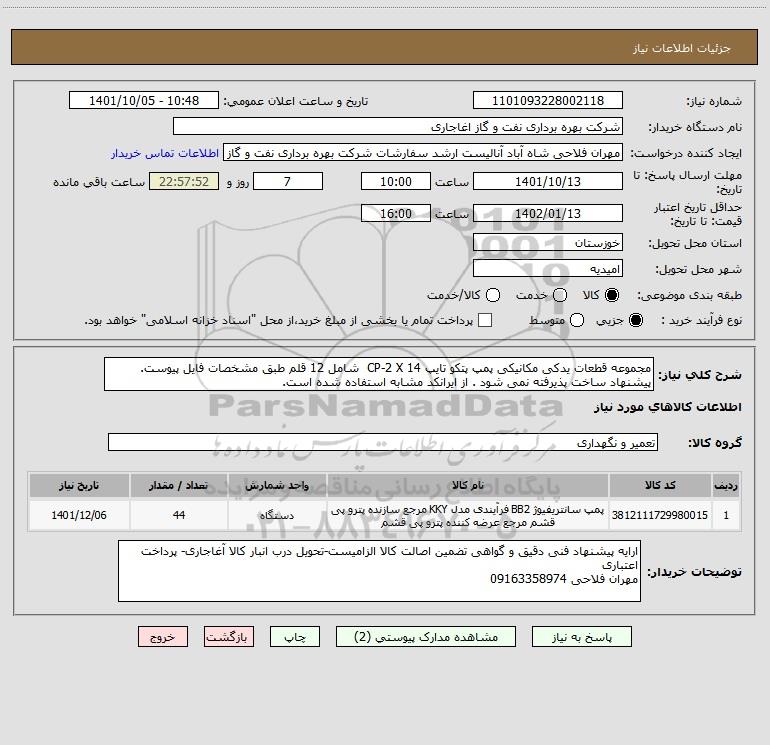Click the unit cell دستگاه

tap(277, 515)
